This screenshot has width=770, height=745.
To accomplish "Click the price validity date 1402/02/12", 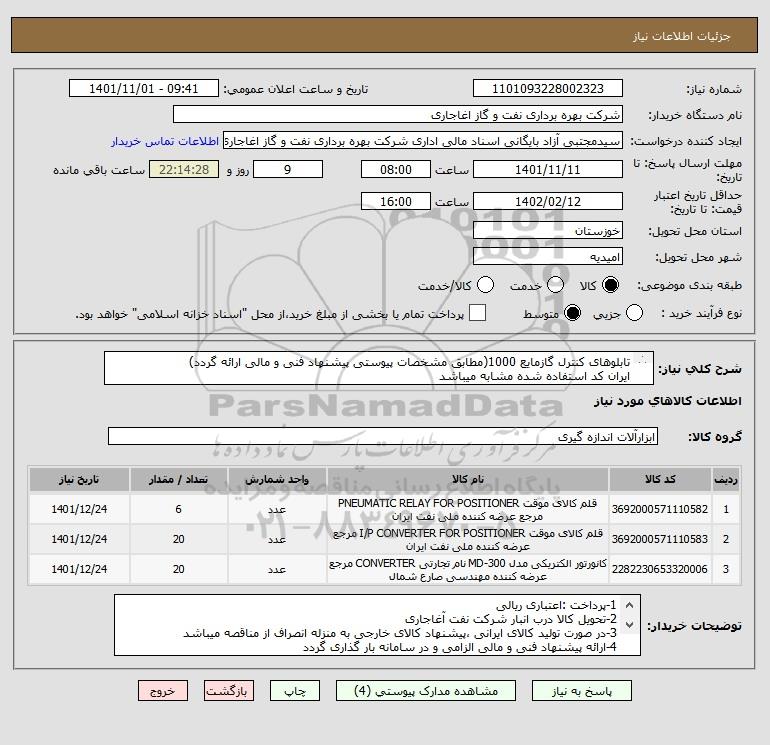I will [548, 201].
